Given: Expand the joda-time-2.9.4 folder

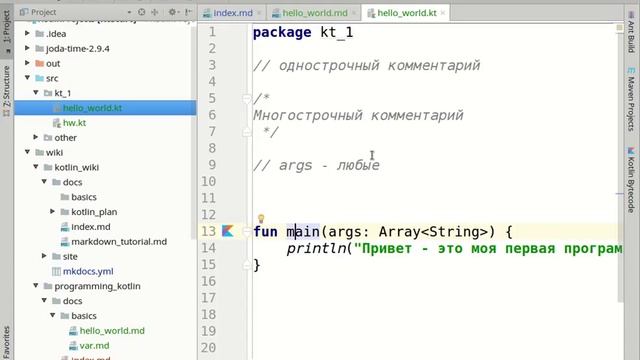Looking at the screenshot, I should (x=27, y=48).
